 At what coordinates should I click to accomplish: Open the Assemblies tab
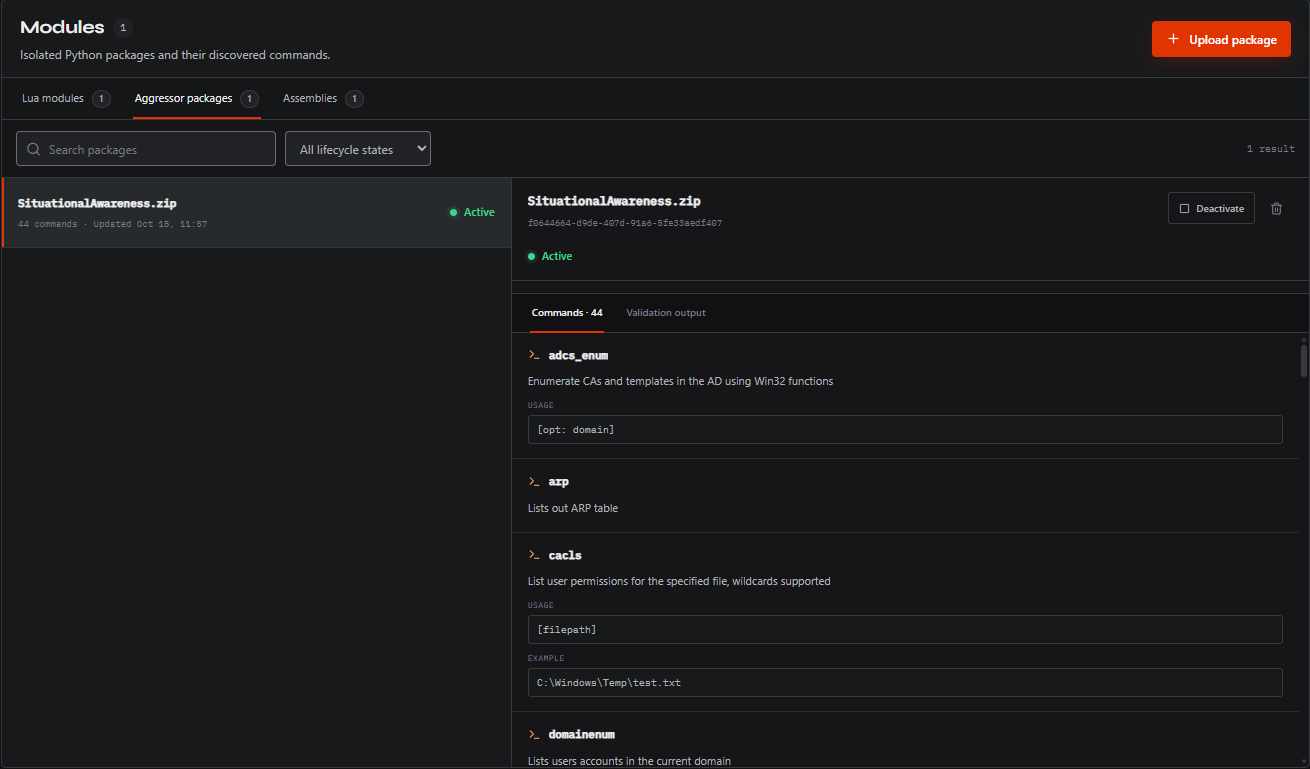point(322,98)
